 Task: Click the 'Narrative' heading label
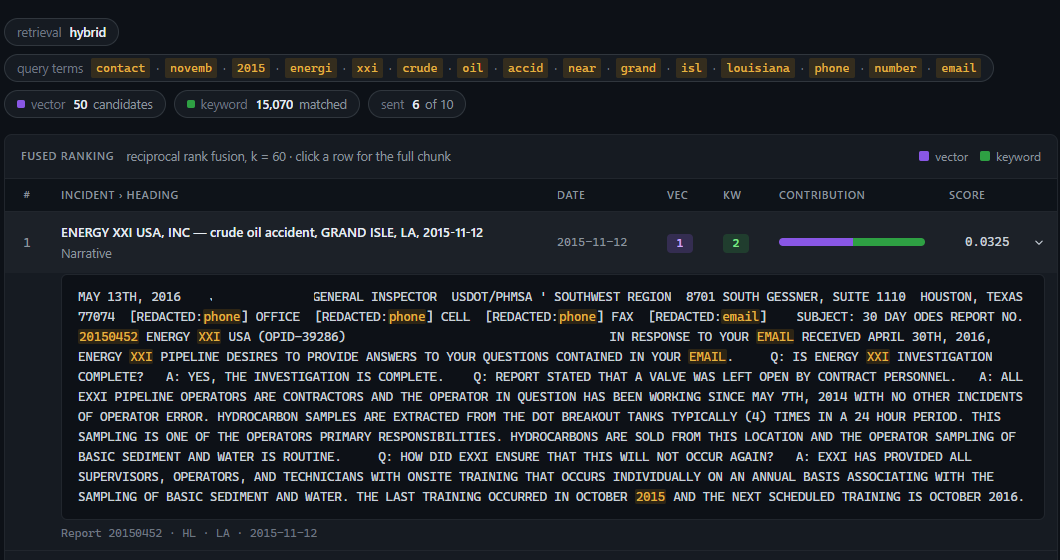(x=86, y=254)
